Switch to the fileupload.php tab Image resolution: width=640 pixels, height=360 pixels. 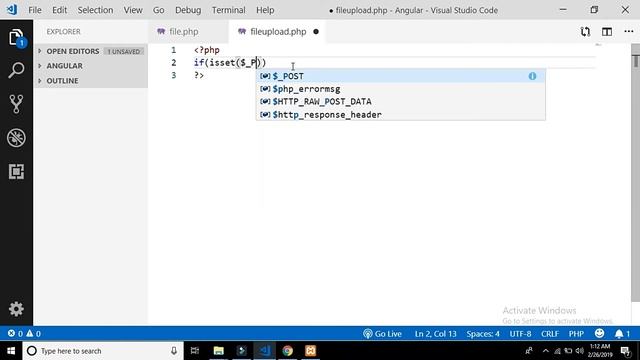point(277,31)
